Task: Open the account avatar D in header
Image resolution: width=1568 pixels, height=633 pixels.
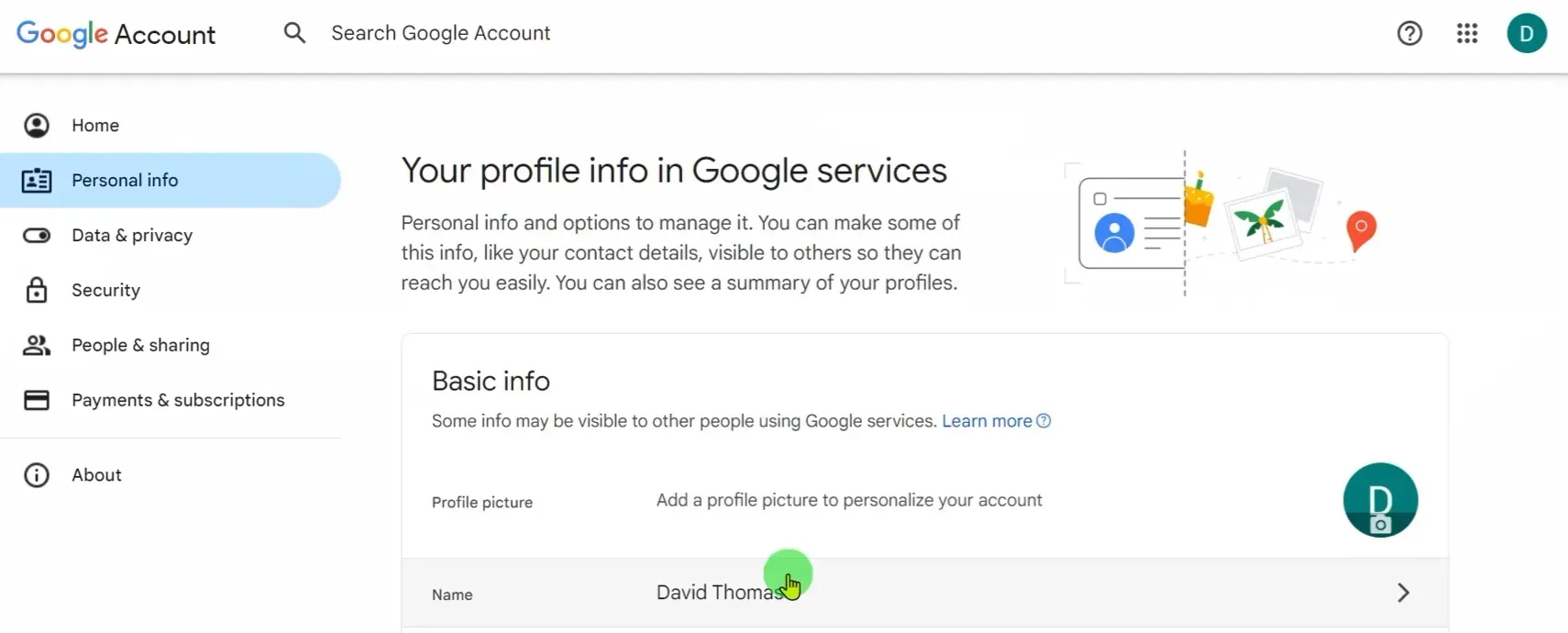Action: pos(1527,33)
